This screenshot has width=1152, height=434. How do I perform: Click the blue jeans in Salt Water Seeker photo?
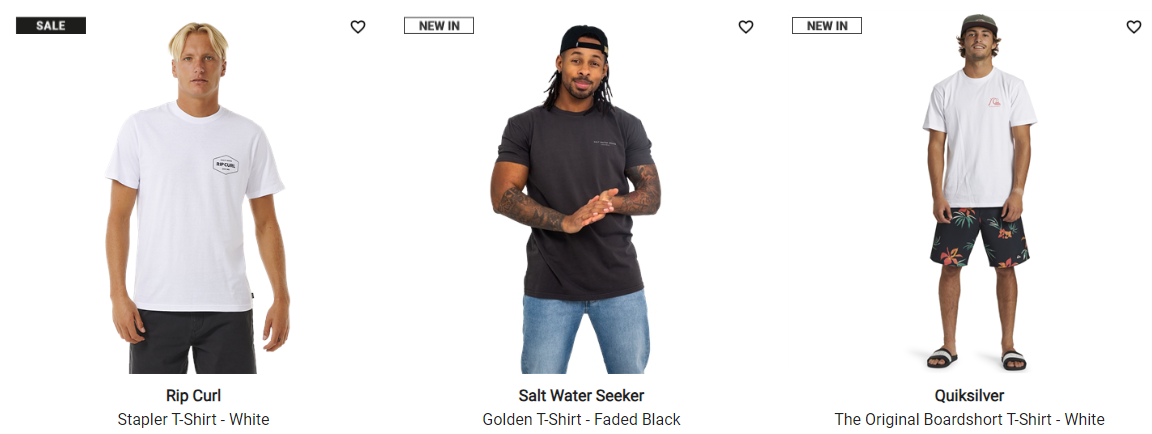tap(586, 332)
